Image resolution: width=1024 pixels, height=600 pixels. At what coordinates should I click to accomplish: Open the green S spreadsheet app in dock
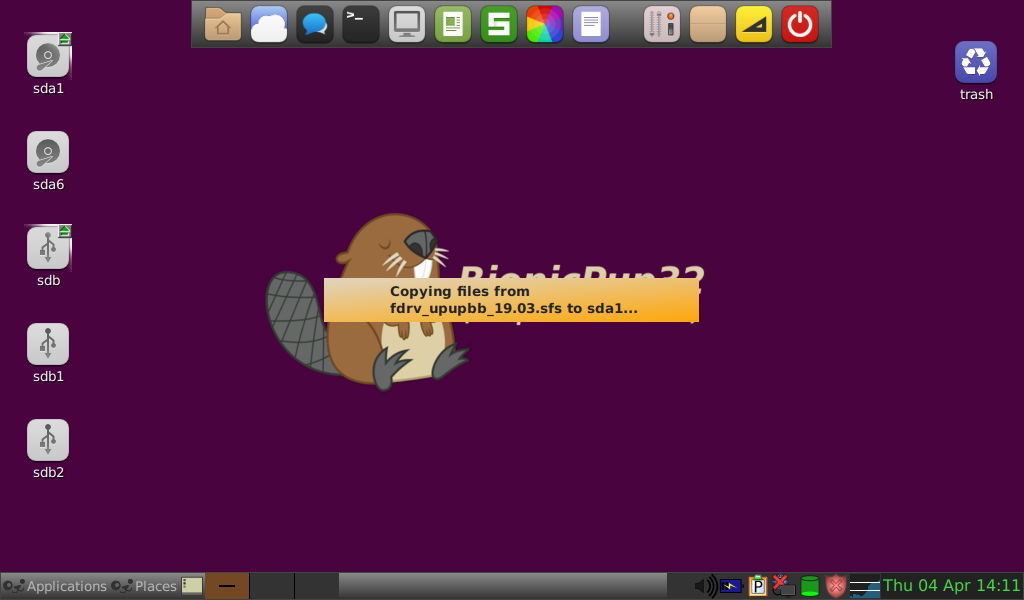click(498, 24)
